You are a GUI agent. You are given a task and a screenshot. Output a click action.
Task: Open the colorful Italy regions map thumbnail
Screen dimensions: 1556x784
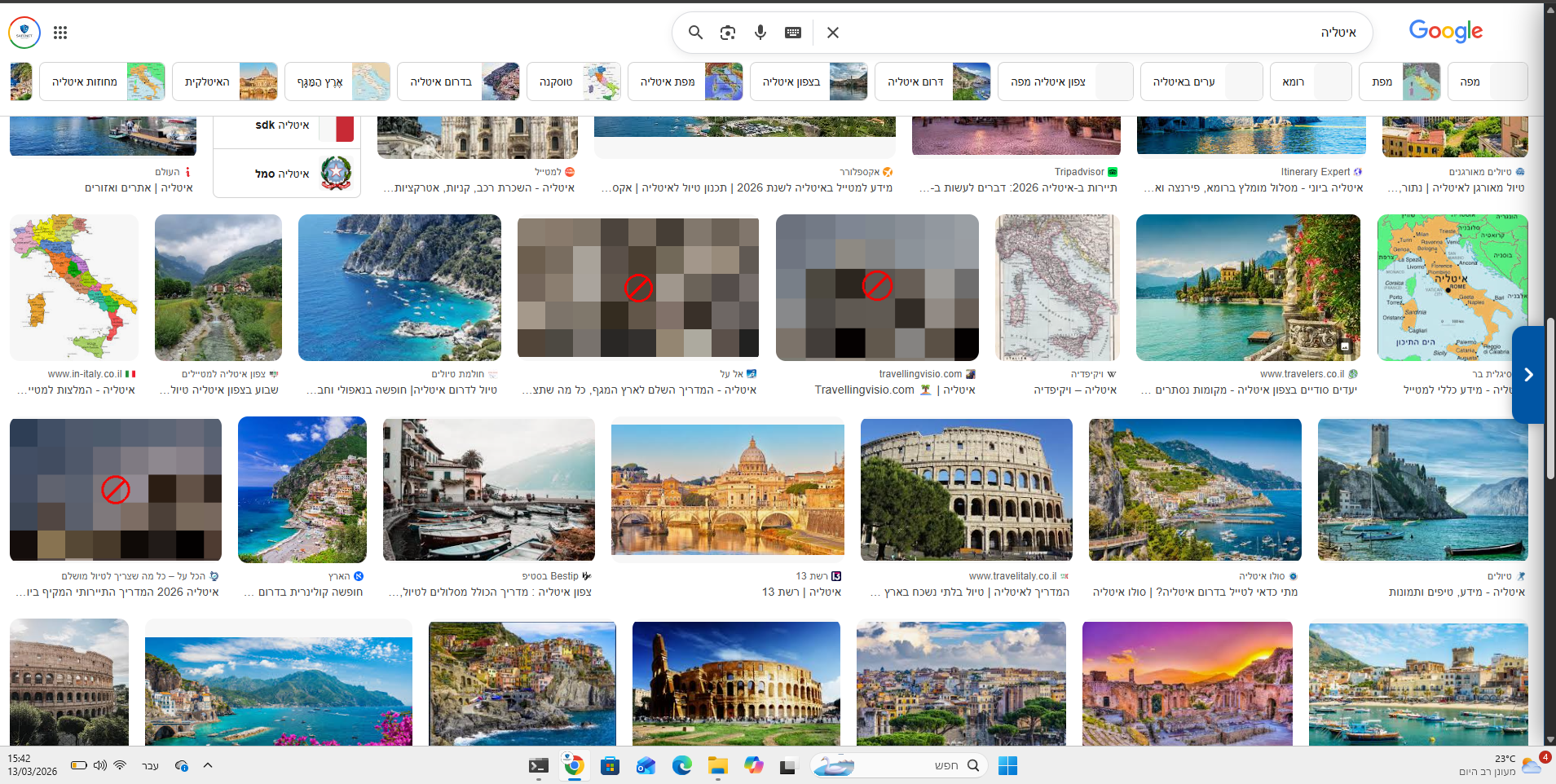point(74,288)
